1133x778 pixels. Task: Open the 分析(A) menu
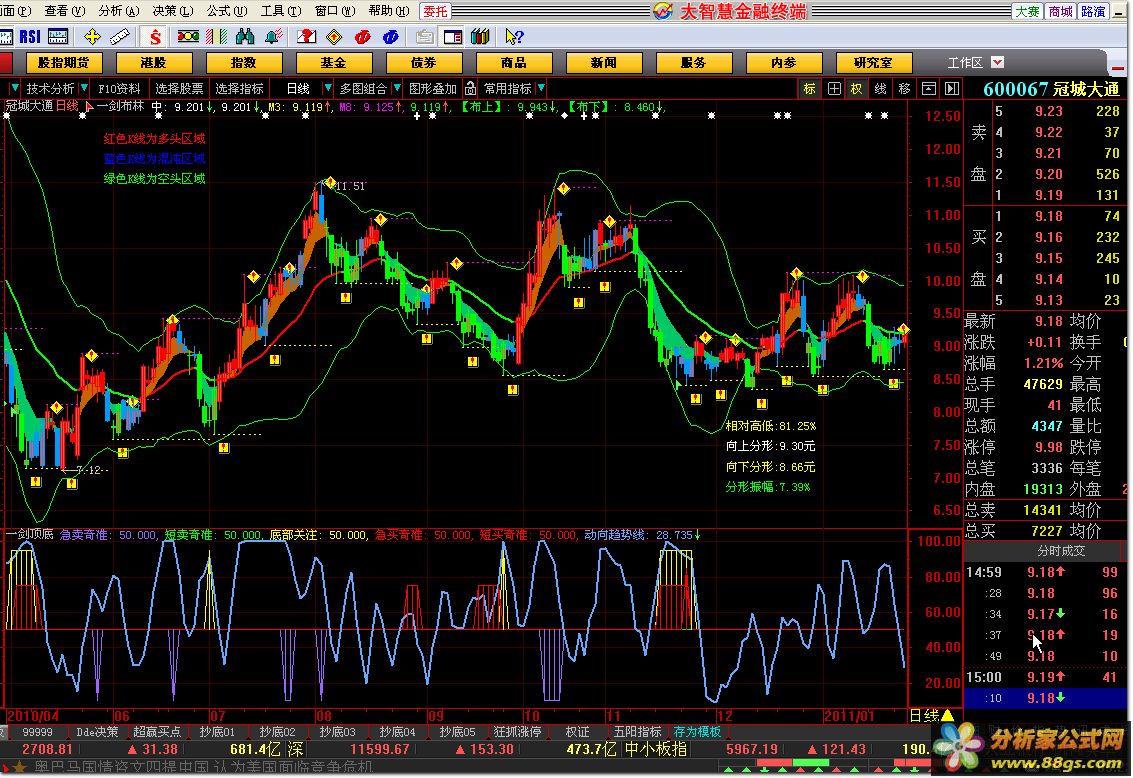(x=119, y=11)
